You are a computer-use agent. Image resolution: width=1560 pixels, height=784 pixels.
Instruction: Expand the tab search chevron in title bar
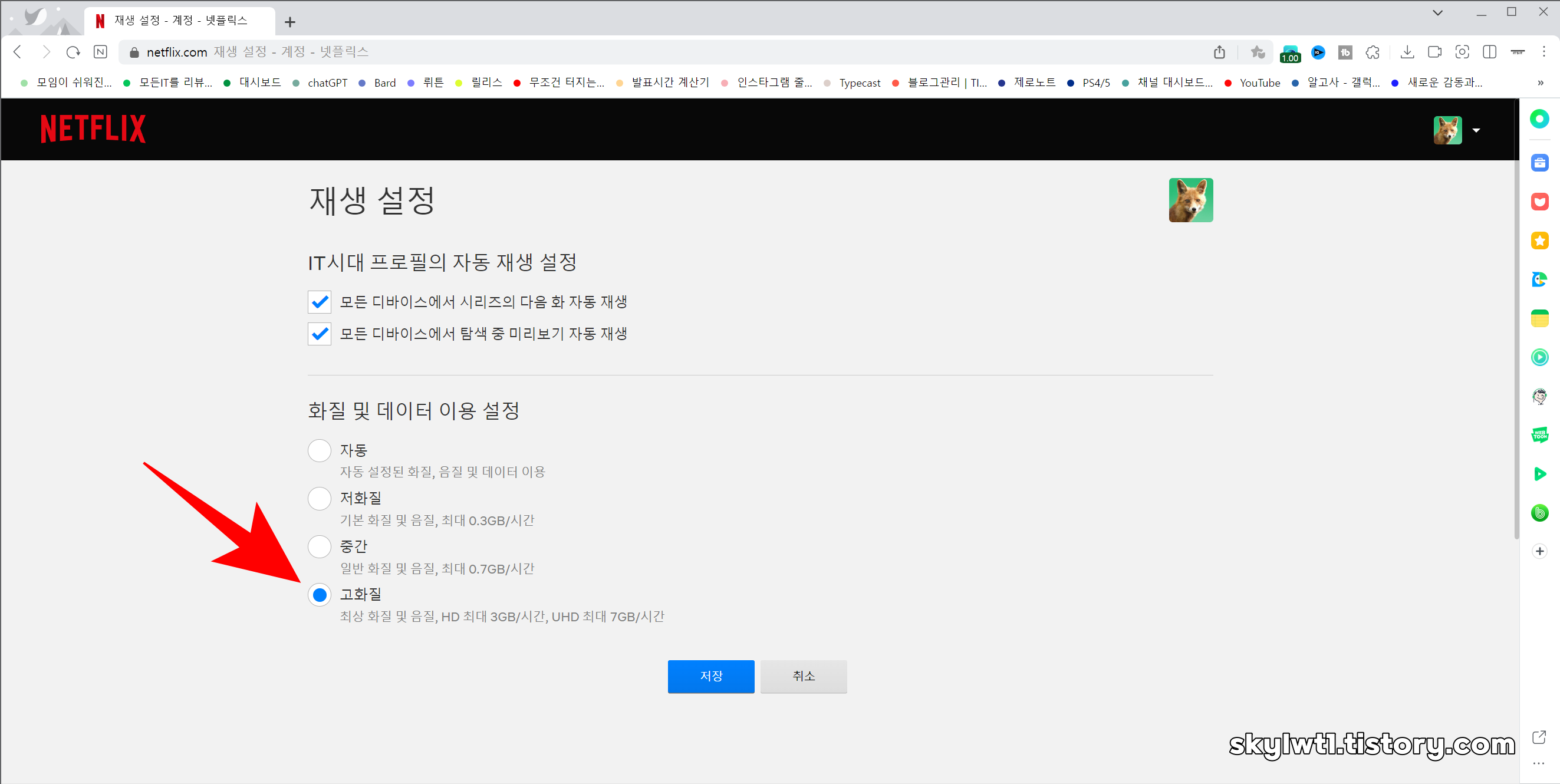point(1437,13)
